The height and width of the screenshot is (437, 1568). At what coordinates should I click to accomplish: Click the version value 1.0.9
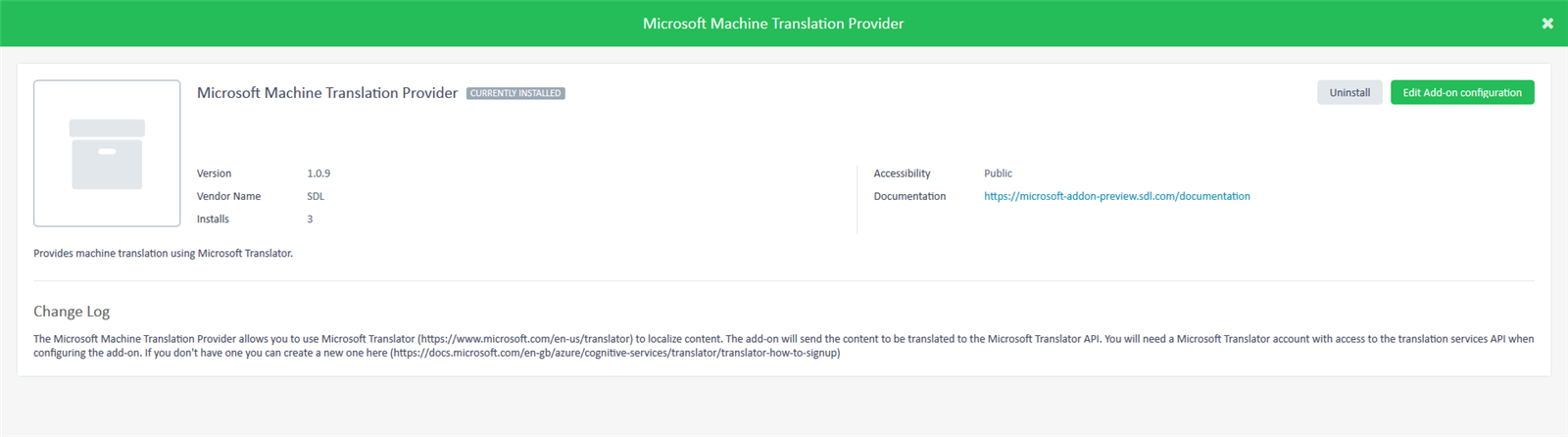pos(318,173)
